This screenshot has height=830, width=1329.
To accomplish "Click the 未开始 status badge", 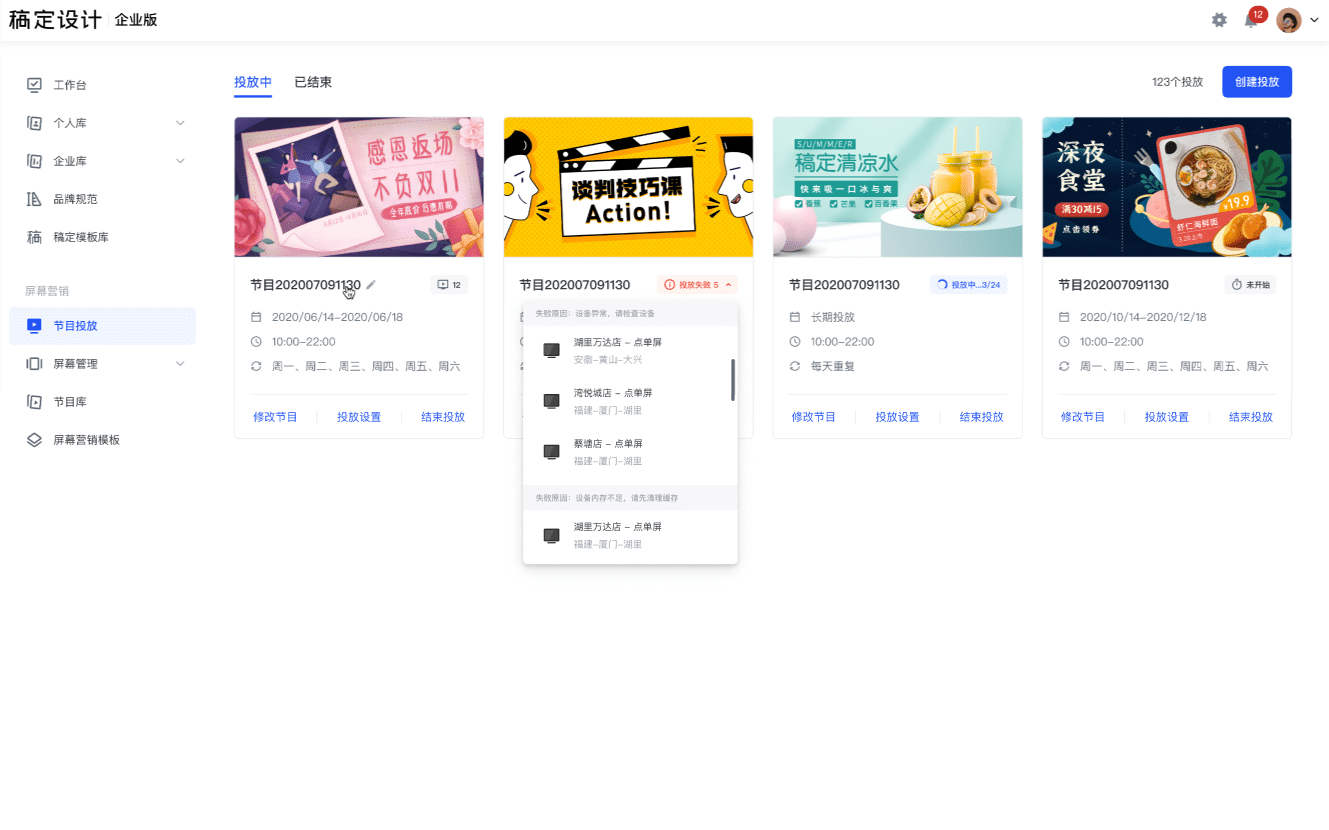I will coord(1251,285).
